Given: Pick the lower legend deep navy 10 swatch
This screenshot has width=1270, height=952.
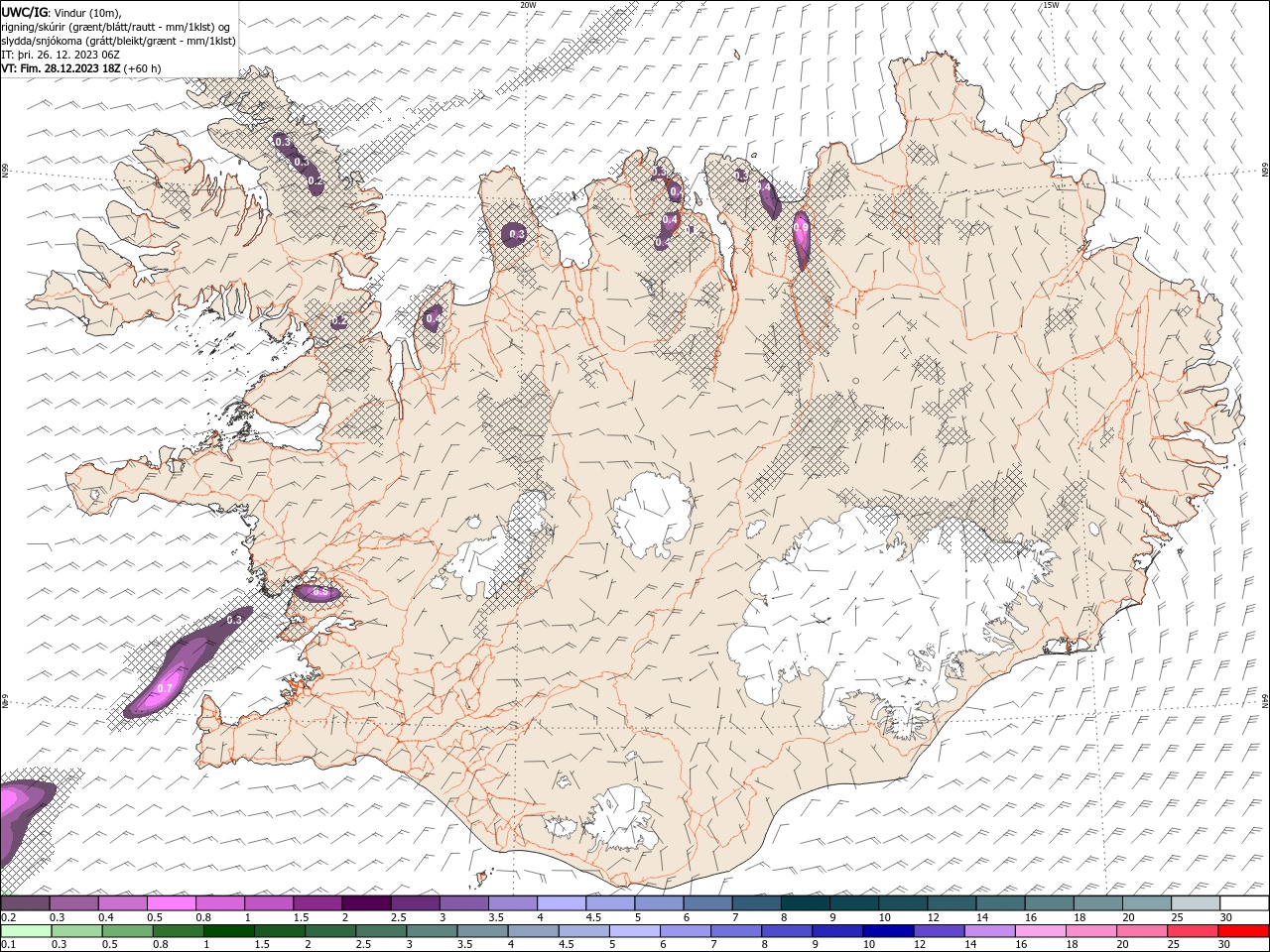Looking at the screenshot, I should point(889,931).
